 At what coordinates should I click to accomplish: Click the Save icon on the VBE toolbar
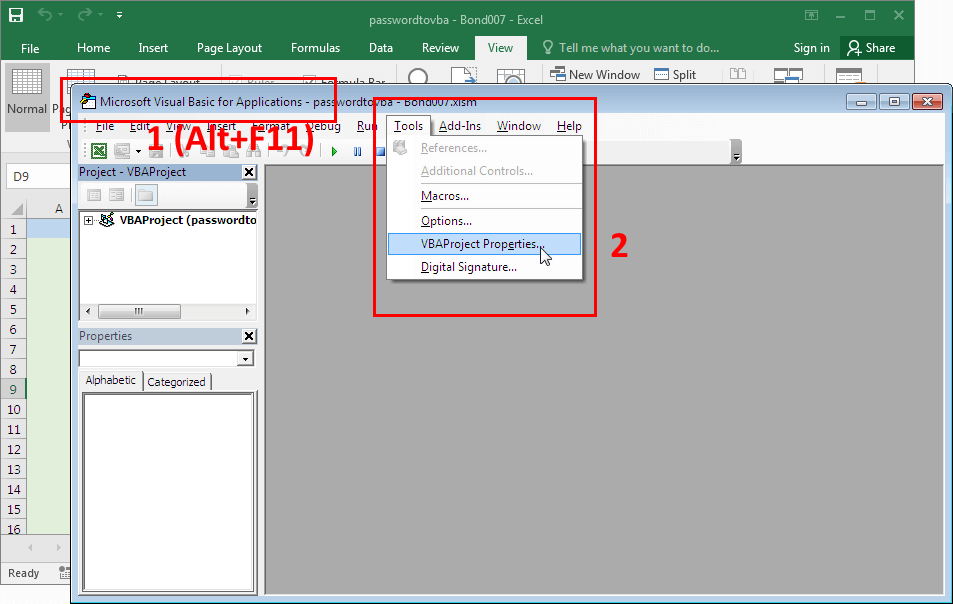[x=157, y=151]
